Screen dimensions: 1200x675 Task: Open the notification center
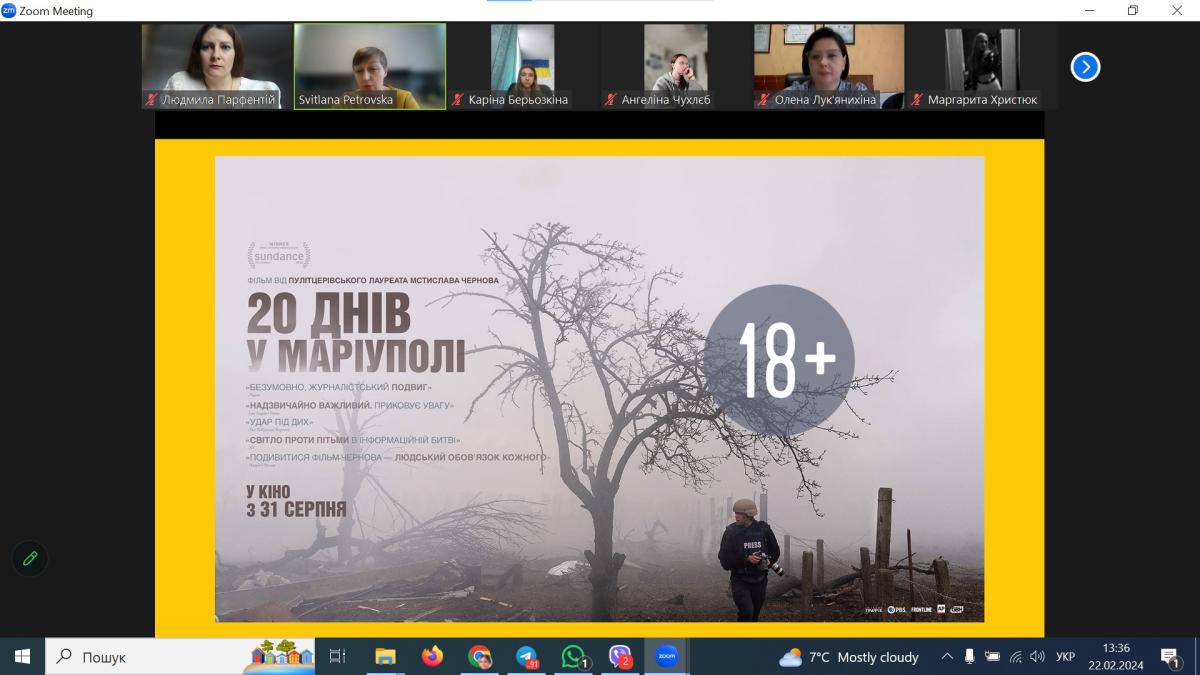click(1170, 657)
